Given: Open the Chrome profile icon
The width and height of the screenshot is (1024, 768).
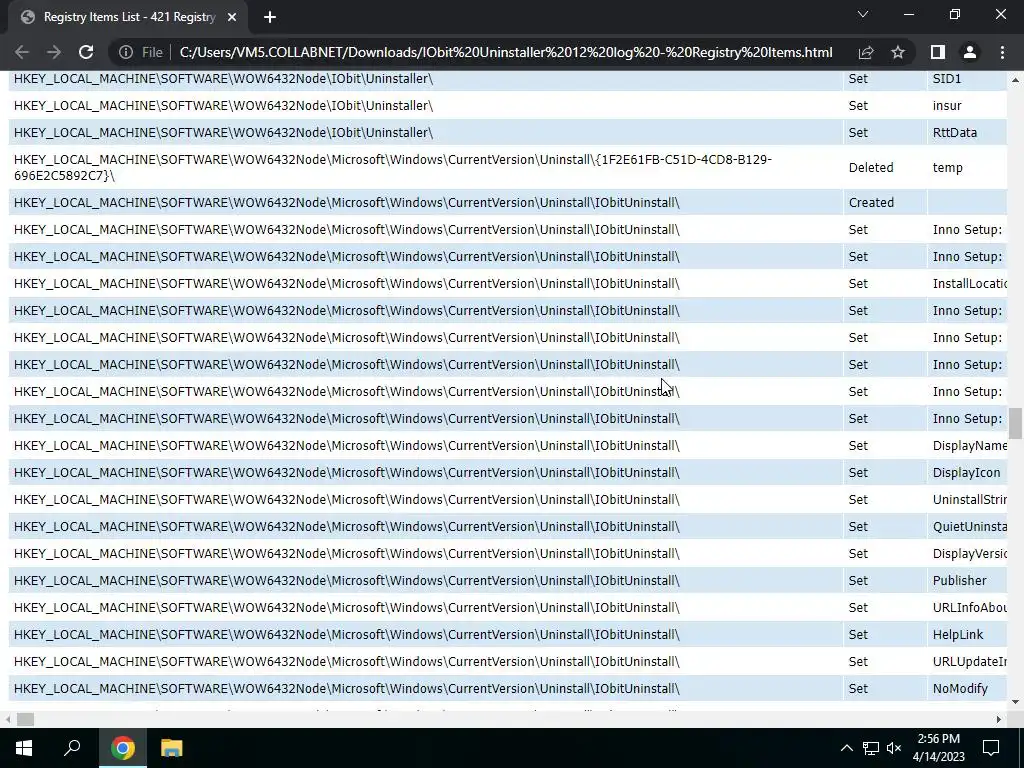Looking at the screenshot, I should pyautogui.click(x=970, y=52).
